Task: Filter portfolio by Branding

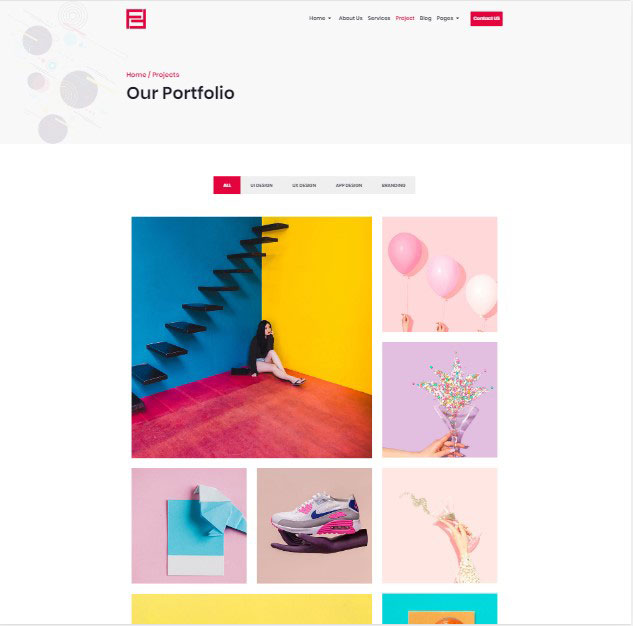Action: pos(394,185)
